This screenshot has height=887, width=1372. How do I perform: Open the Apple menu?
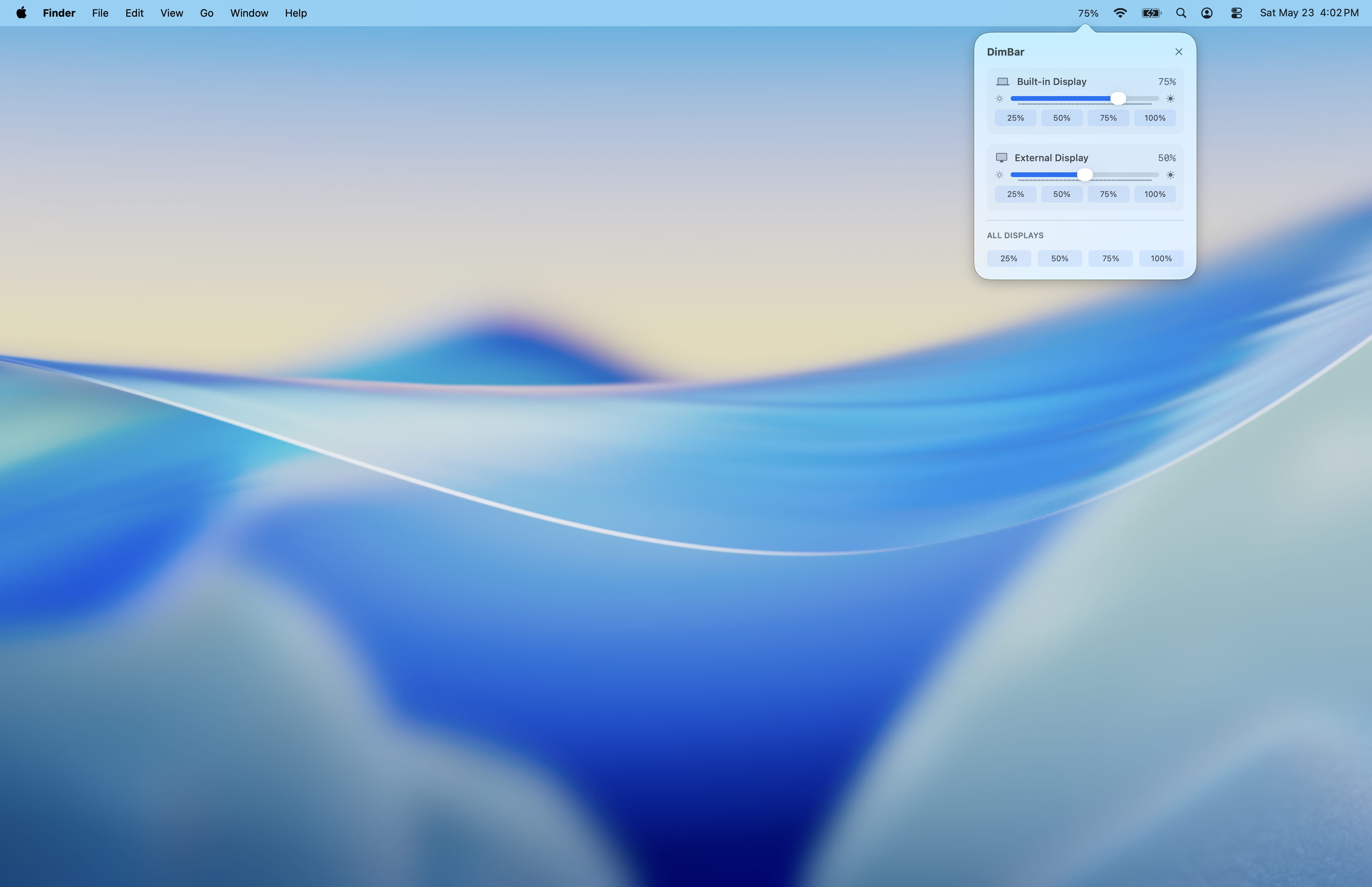(x=21, y=13)
